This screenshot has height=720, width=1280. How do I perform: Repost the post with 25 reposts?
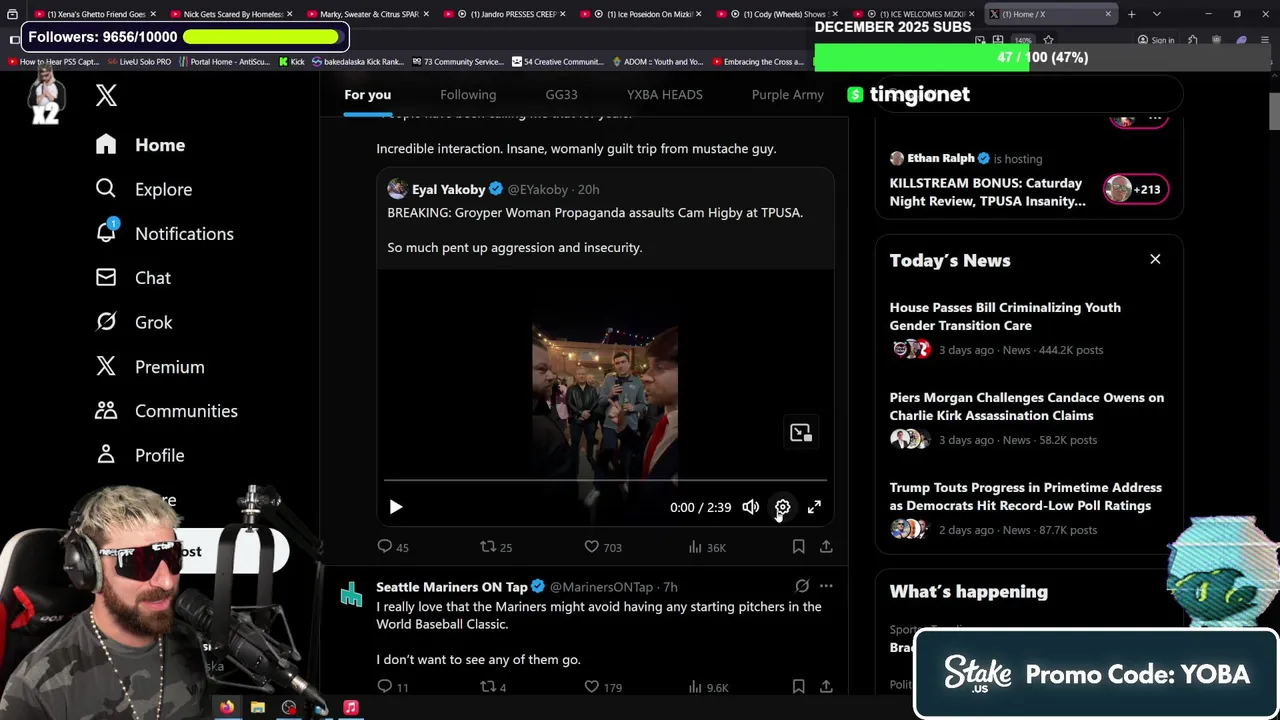coord(496,547)
